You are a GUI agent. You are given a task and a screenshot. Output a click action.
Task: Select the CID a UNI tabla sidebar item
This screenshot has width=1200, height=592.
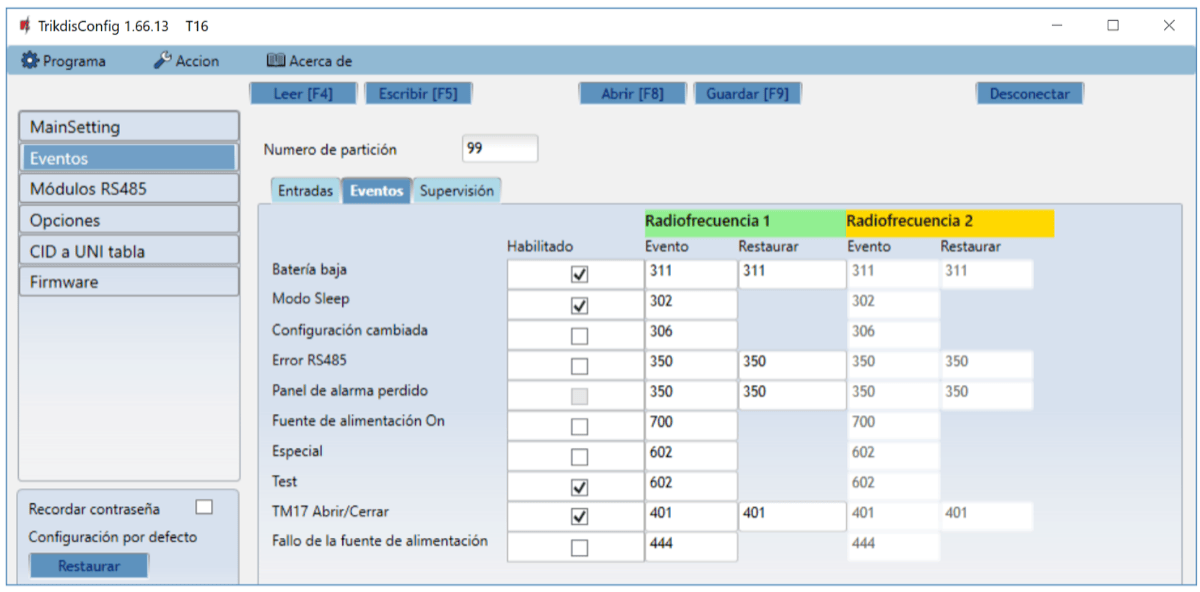tap(129, 251)
